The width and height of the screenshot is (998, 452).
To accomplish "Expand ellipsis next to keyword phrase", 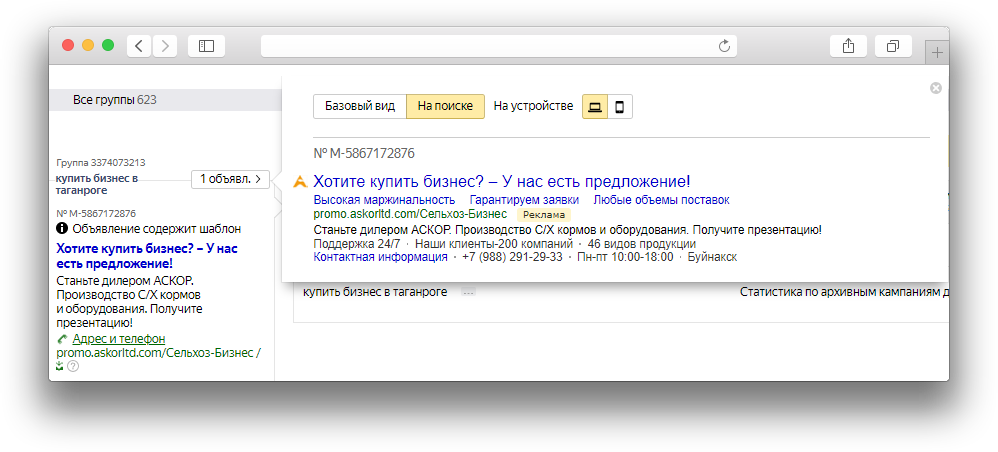I will [468, 292].
